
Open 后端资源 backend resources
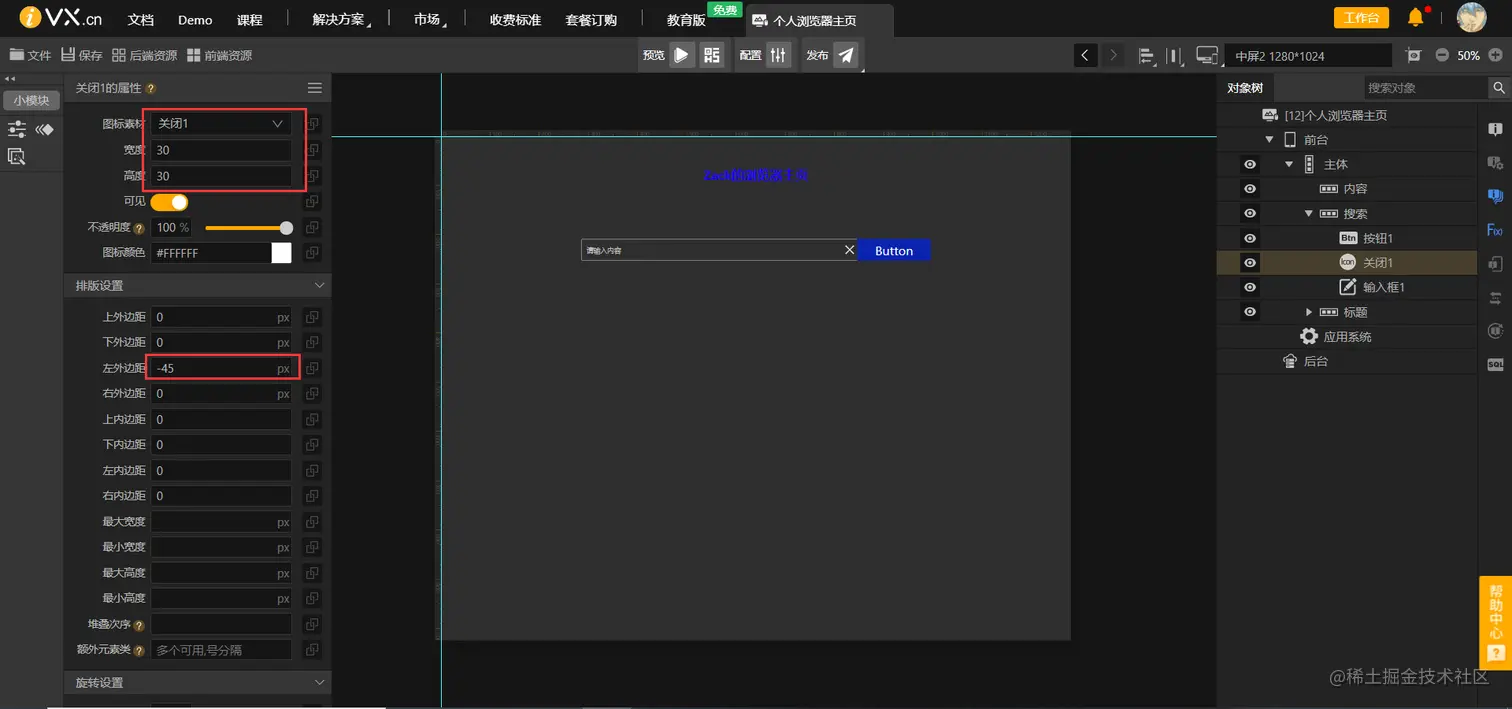click(144, 55)
